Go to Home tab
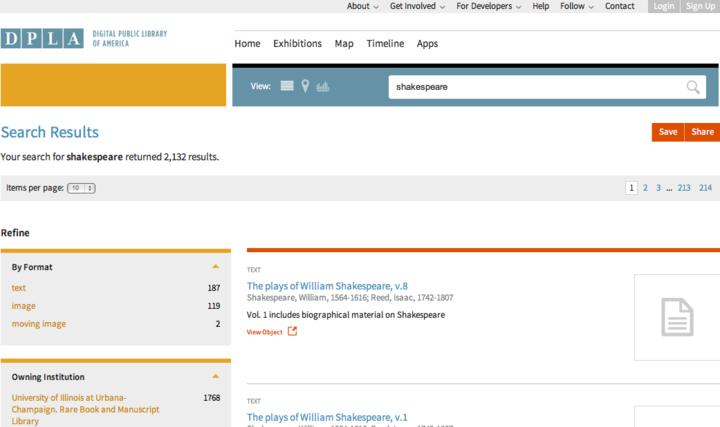Screen dimensions: 720x427 pyautogui.click(x=248, y=44)
